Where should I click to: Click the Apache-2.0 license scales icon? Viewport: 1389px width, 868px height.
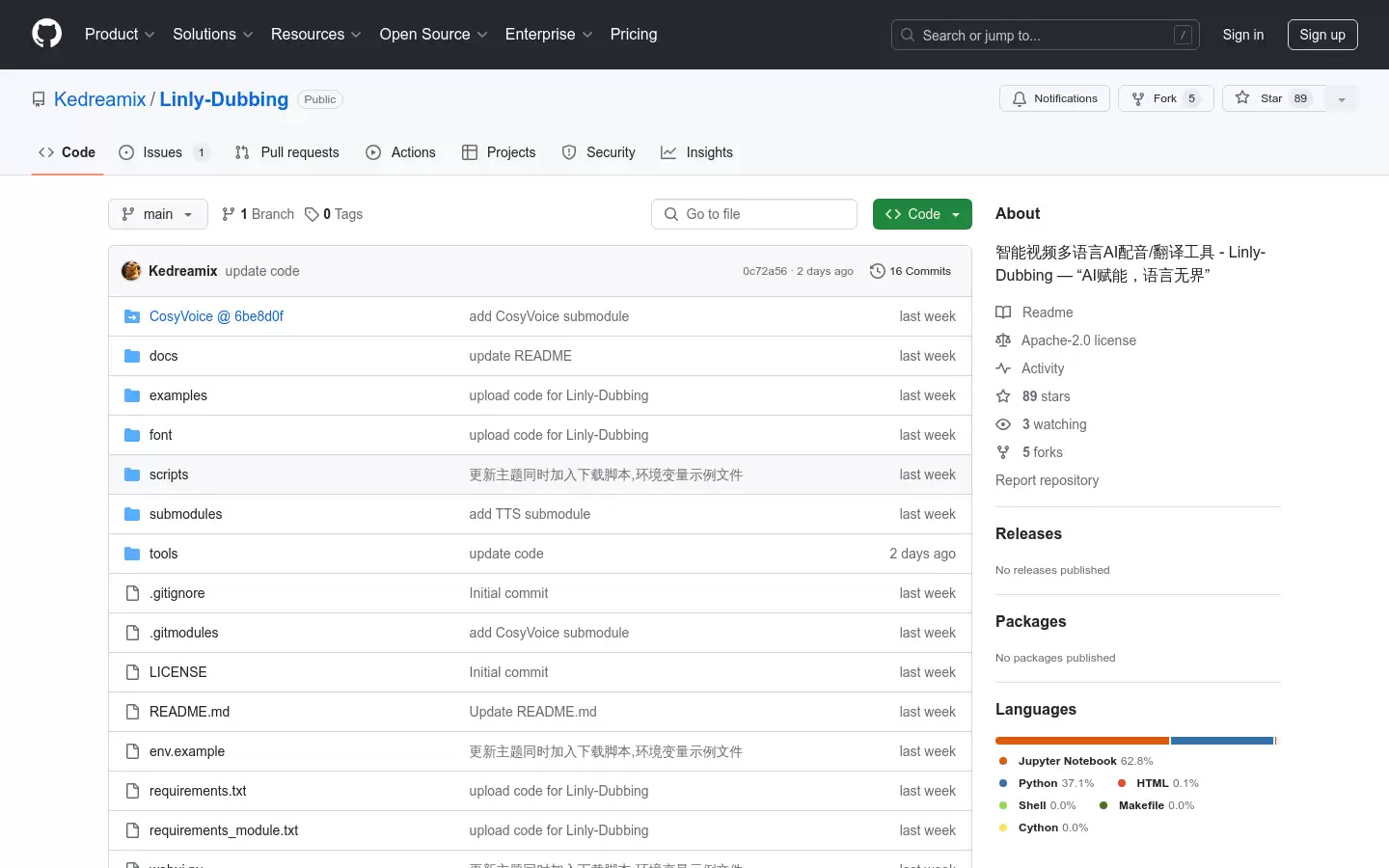coord(1003,339)
